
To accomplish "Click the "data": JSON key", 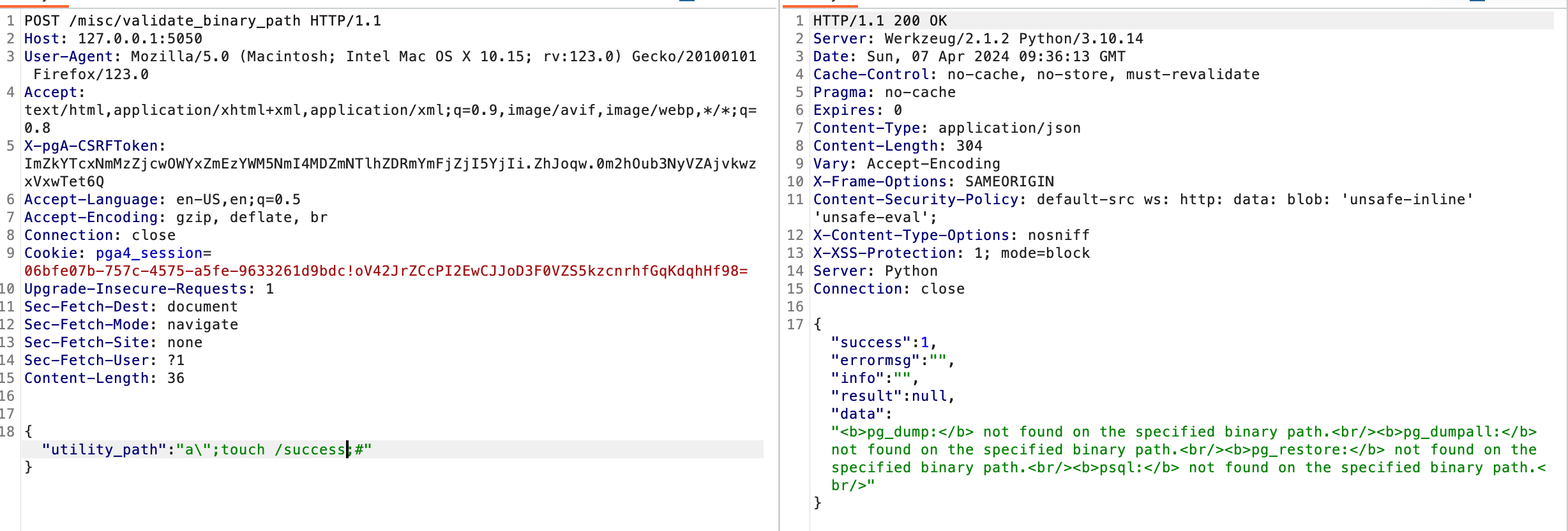I will click(862, 414).
